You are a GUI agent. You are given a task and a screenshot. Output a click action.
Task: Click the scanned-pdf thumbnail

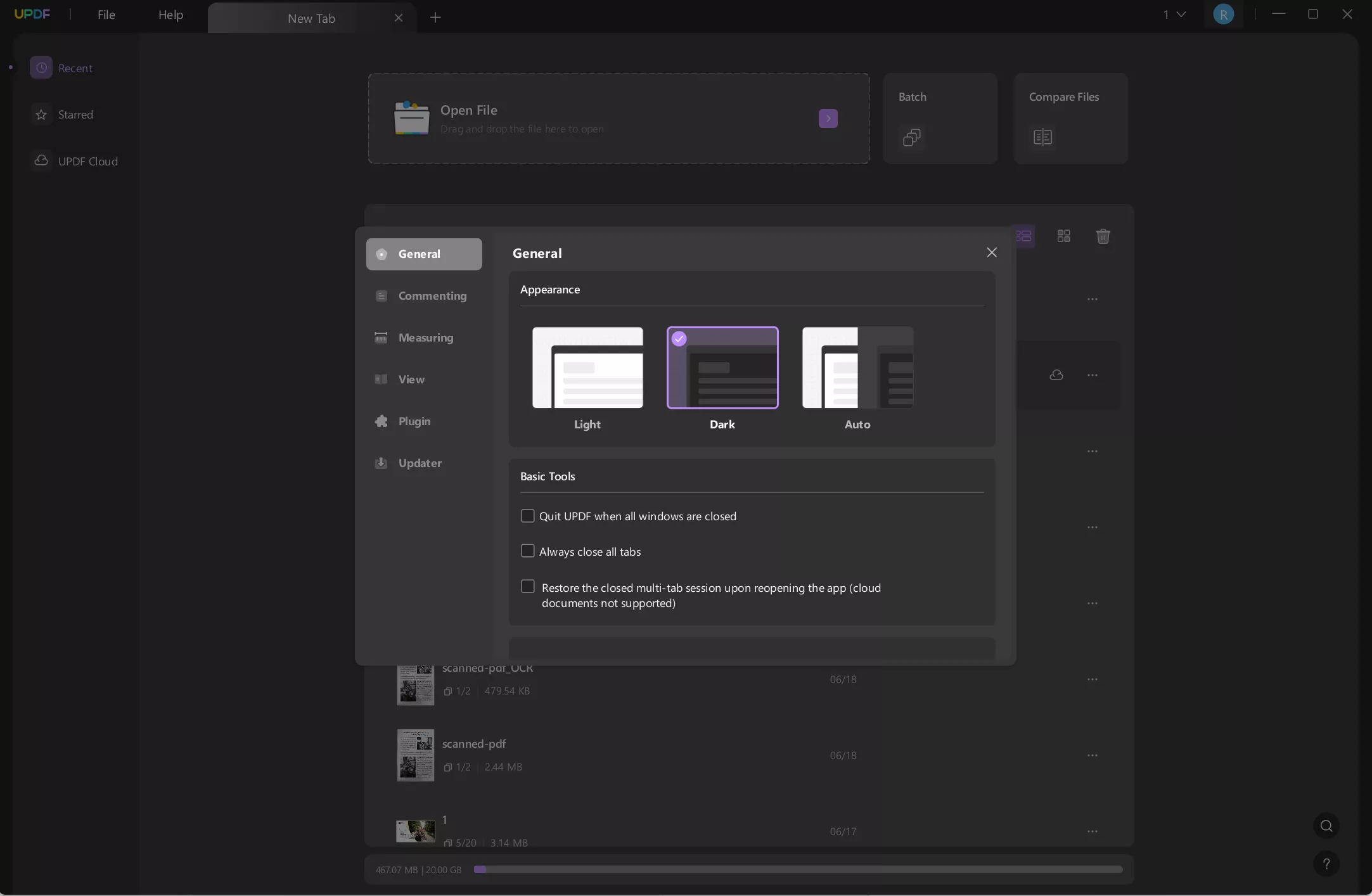[416, 755]
